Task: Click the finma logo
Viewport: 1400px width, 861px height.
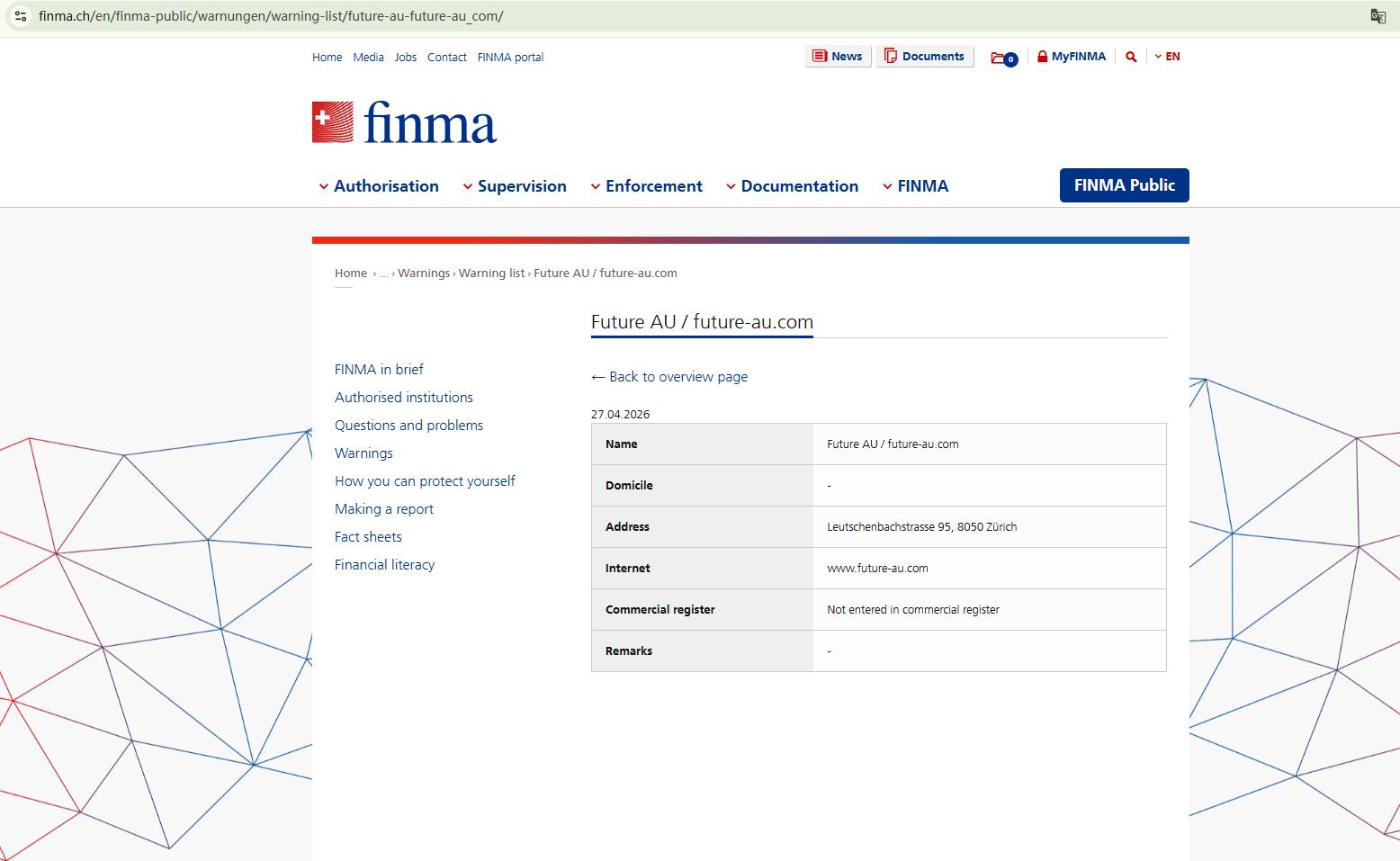Action: [404, 122]
